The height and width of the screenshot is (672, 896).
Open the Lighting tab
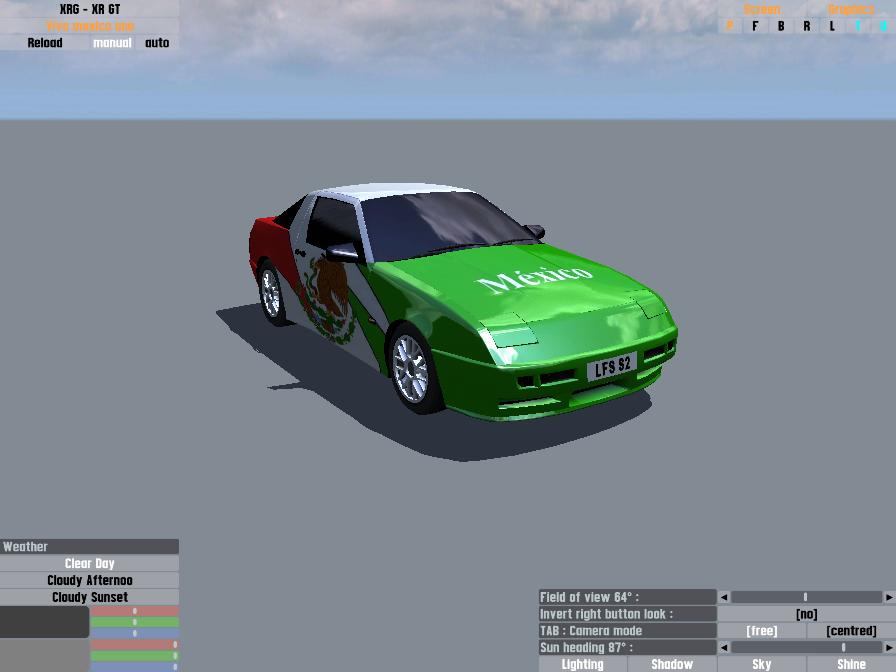(583, 664)
